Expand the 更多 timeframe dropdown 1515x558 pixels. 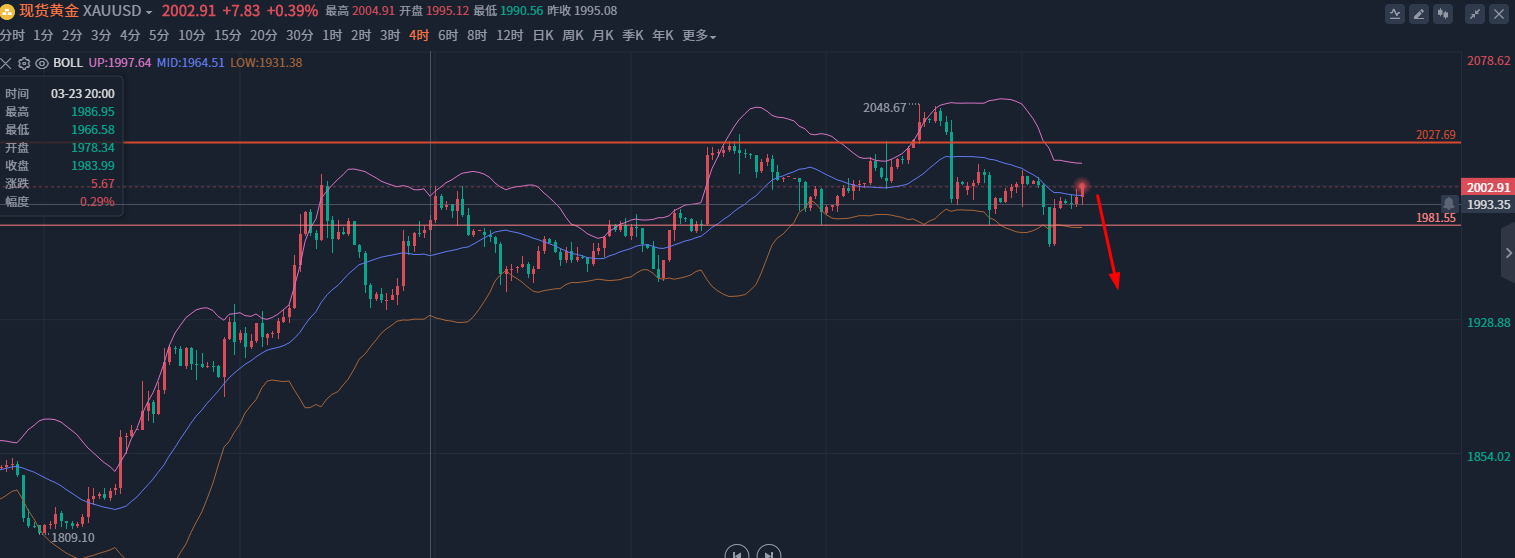699,36
